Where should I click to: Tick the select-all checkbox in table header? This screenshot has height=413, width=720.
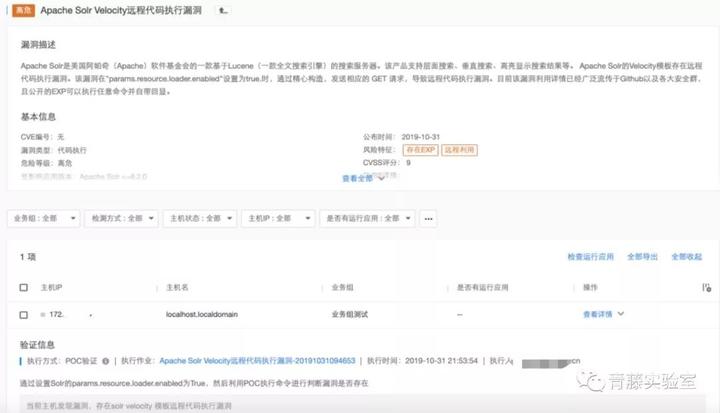pos(24,288)
